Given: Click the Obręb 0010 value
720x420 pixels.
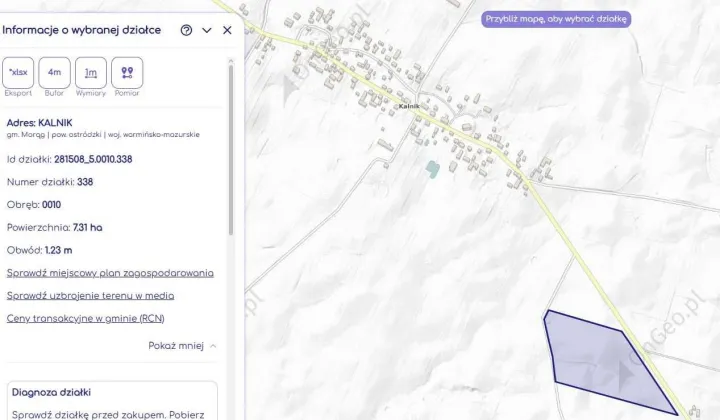Looking at the screenshot, I should (x=51, y=205).
